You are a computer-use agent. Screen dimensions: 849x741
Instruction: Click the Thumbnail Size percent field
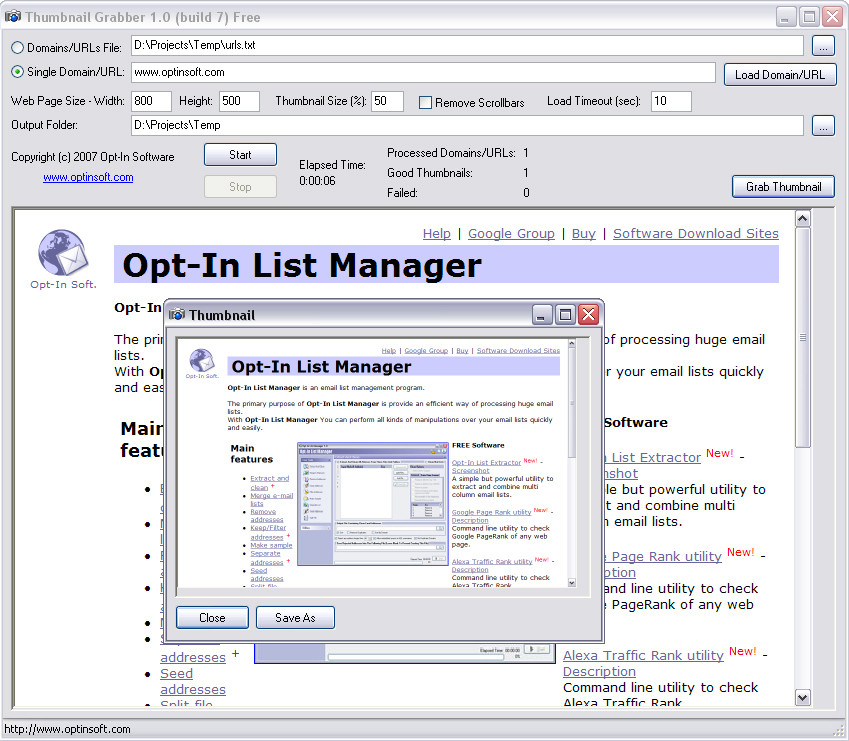click(387, 101)
